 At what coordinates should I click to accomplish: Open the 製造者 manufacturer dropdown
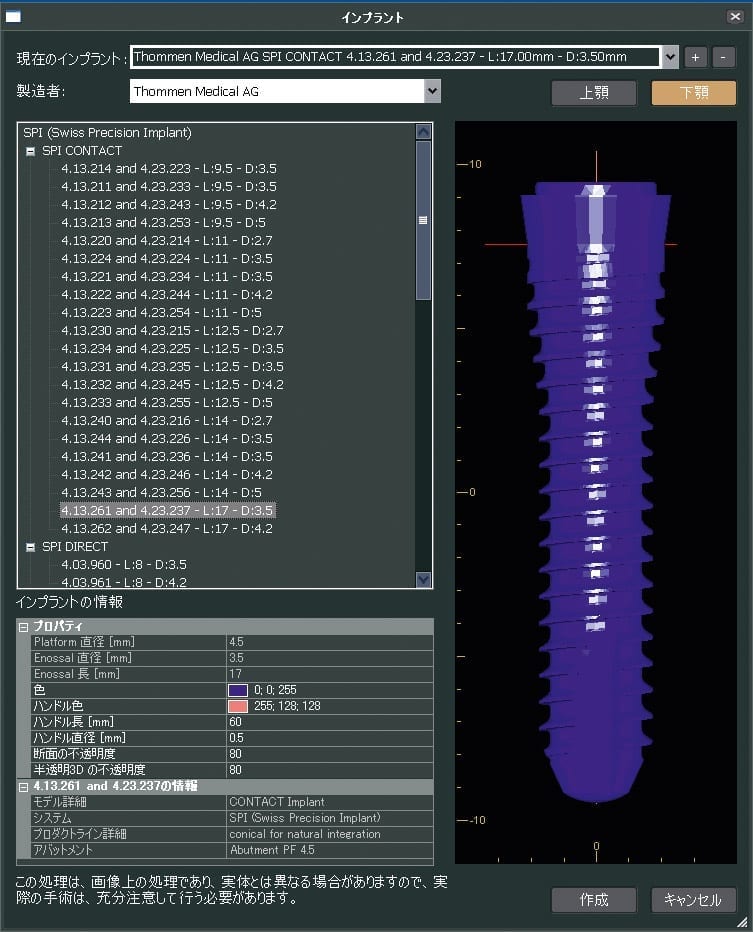click(x=432, y=91)
